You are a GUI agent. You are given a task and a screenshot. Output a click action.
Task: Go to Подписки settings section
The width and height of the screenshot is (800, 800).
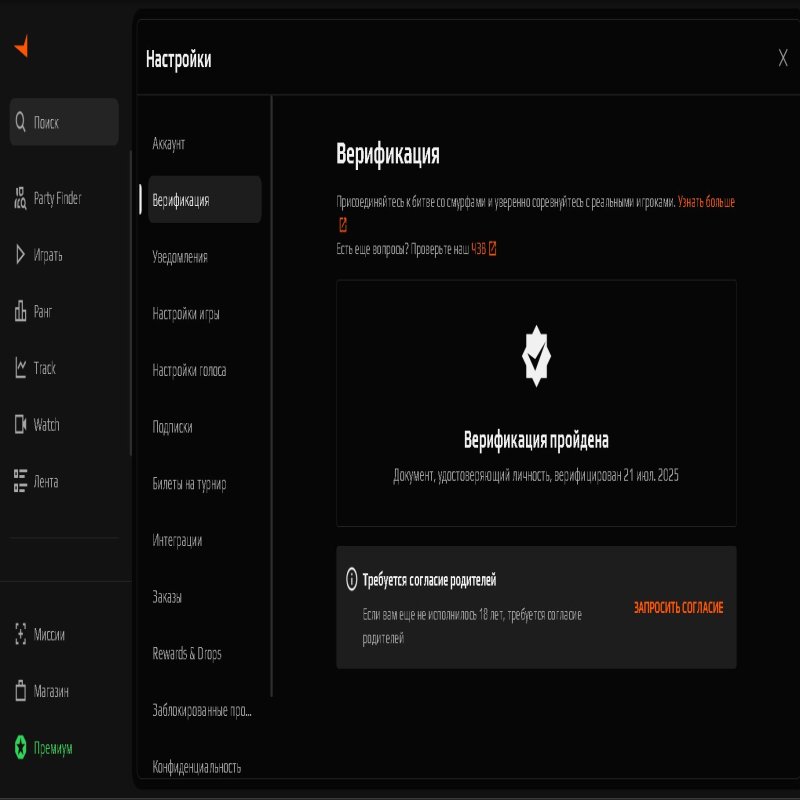(x=172, y=427)
